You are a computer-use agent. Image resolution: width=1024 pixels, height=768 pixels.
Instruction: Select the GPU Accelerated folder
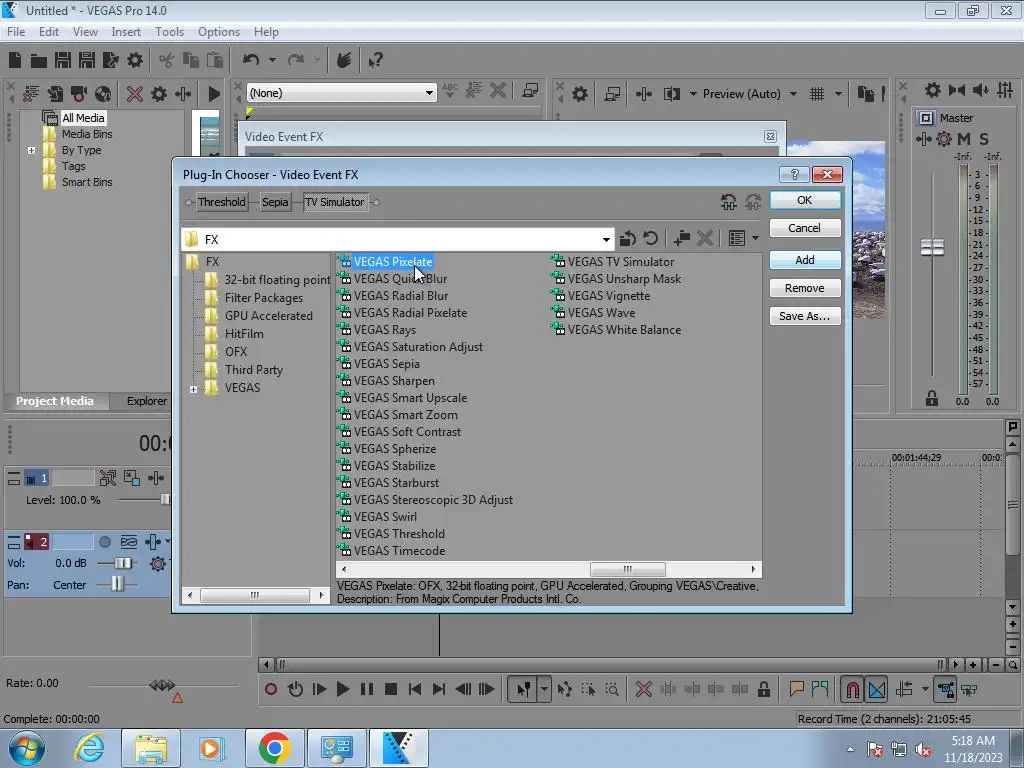[x=268, y=315]
